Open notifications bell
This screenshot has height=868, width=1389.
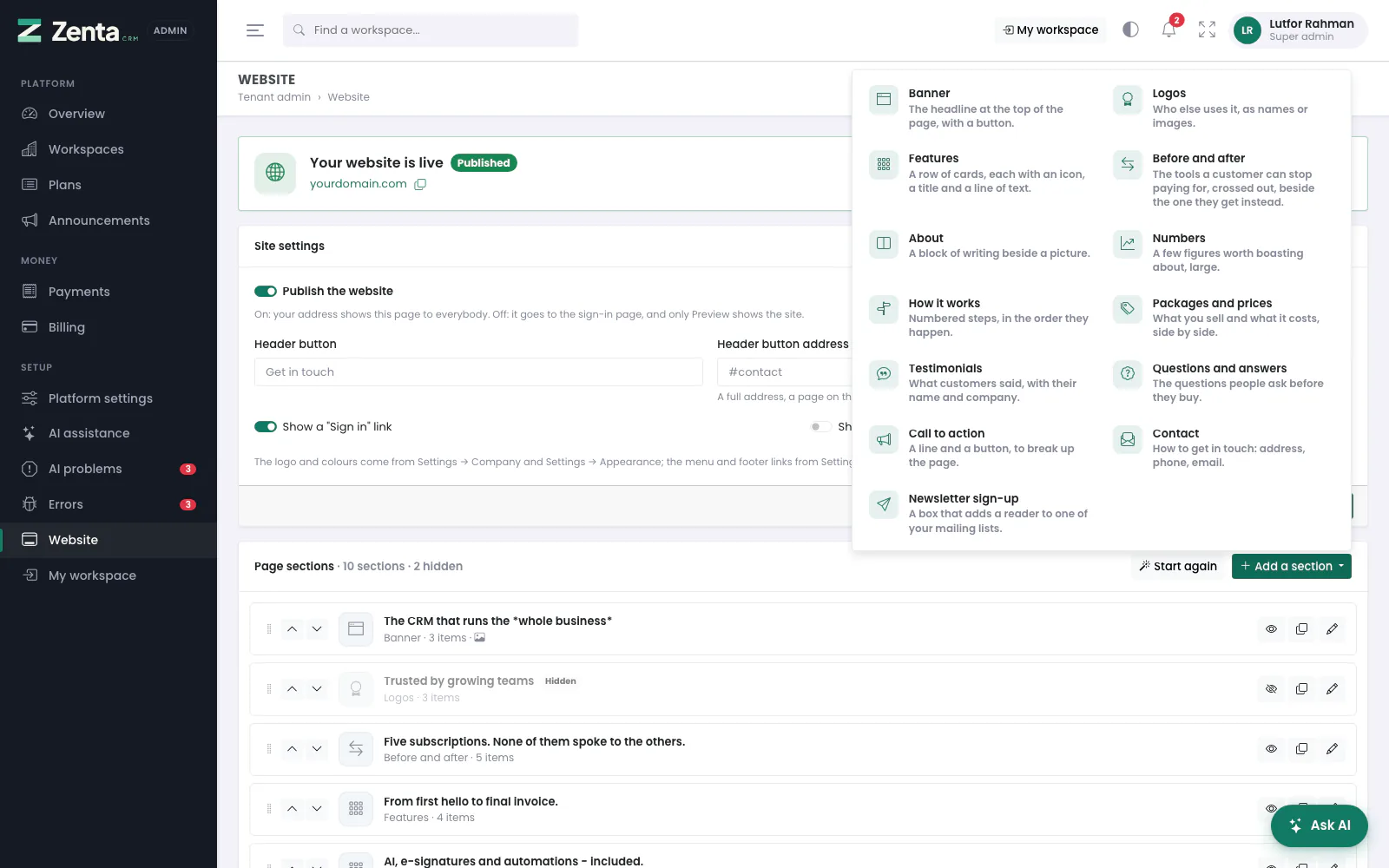click(x=1169, y=30)
